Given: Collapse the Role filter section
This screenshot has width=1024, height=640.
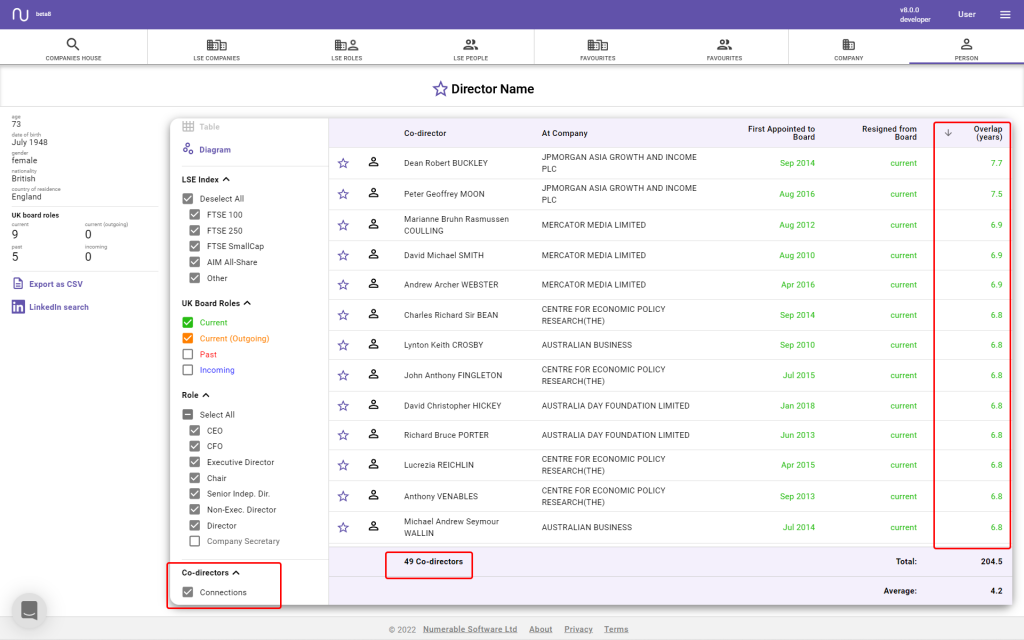Looking at the screenshot, I should coord(206,395).
